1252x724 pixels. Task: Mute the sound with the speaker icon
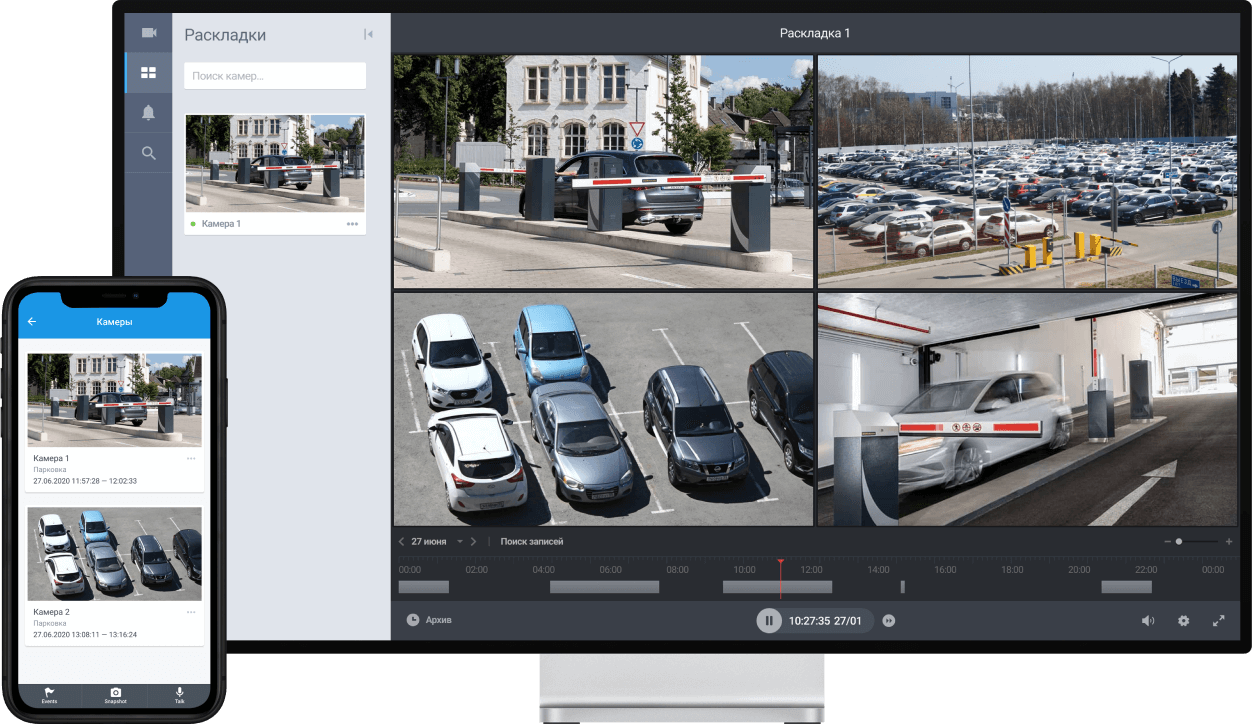1148,621
